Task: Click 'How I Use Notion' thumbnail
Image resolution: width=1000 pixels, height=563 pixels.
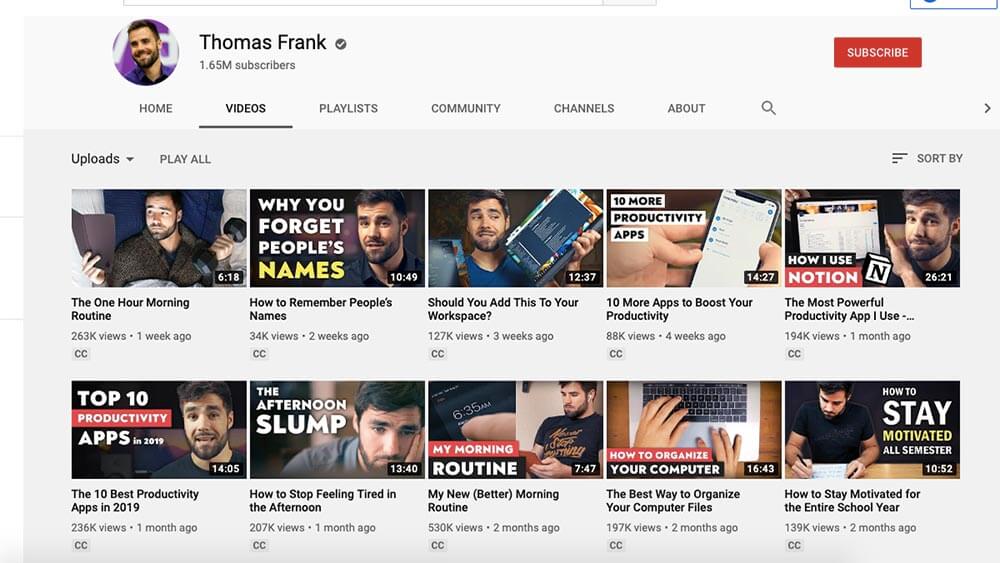Action: coord(872,238)
